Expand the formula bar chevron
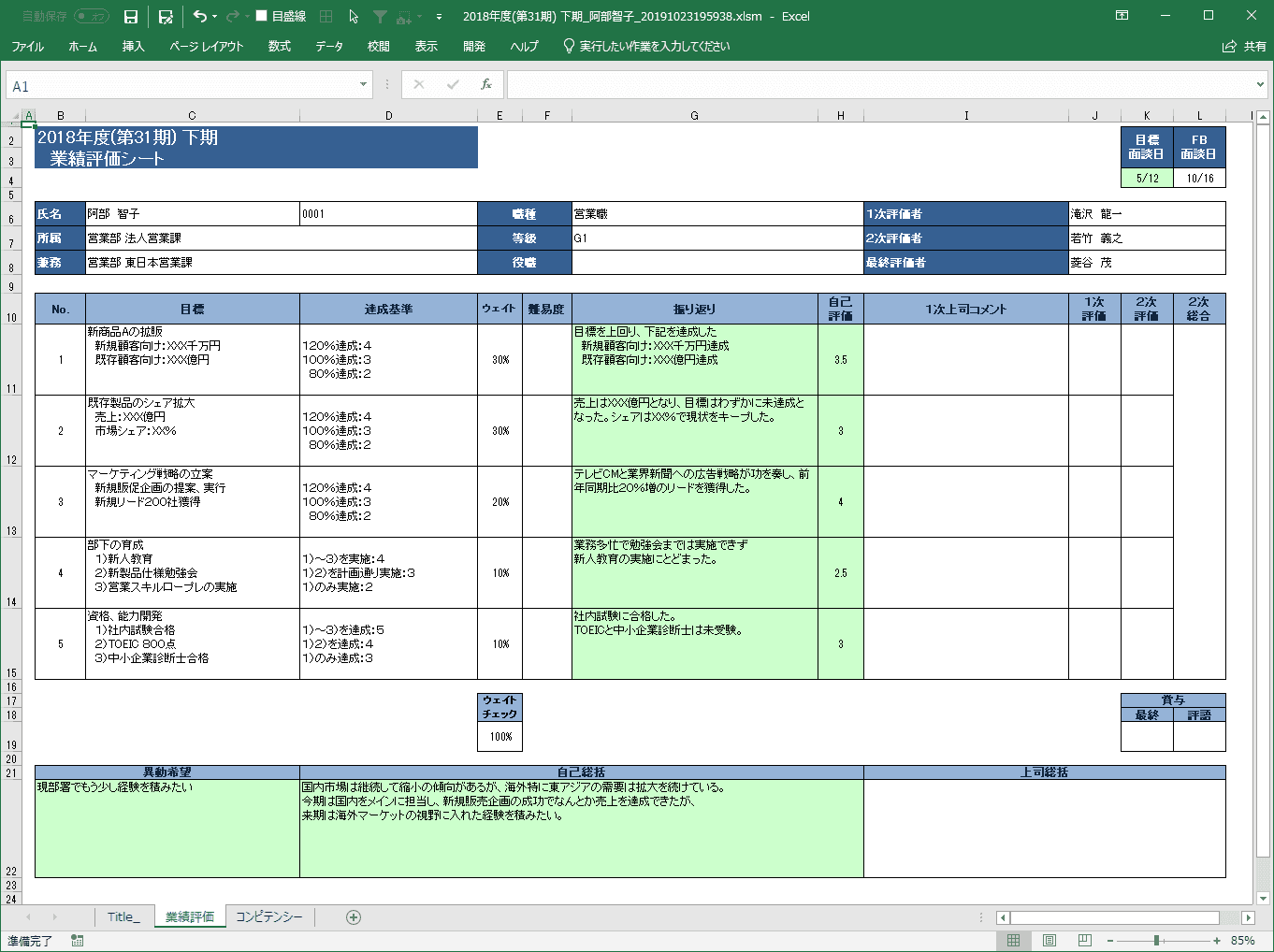This screenshot has width=1274, height=952. point(1260,85)
